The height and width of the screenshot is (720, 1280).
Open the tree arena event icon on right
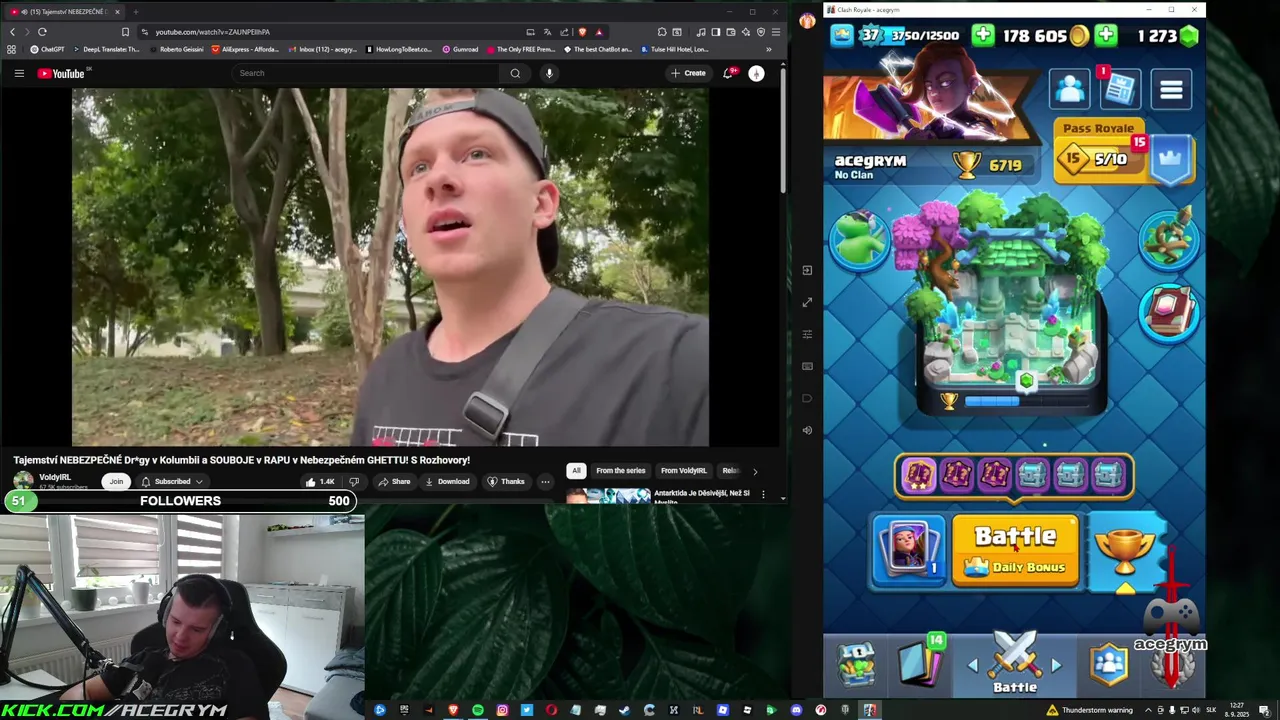click(1168, 237)
